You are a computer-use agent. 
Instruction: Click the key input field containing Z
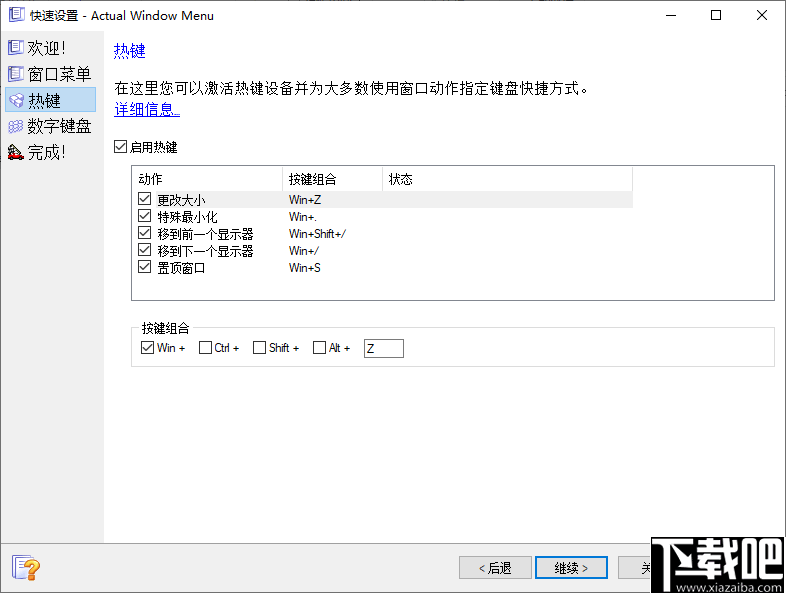tap(383, 348)
